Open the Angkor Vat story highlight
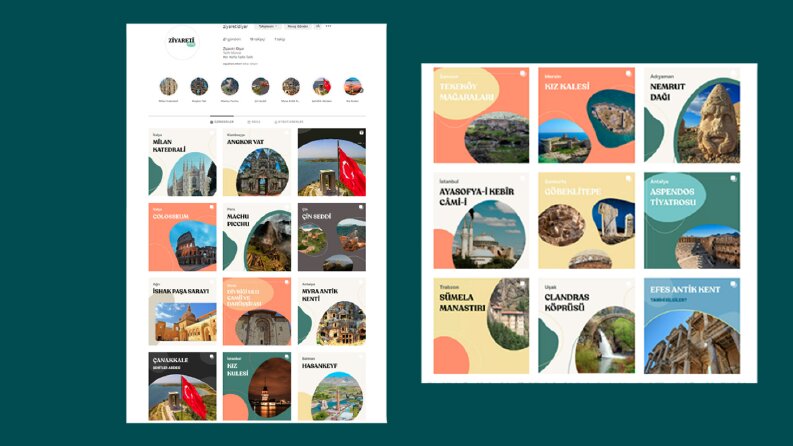Screen dimensions: 793x446 pyautogui.click(x=199, y=86)
